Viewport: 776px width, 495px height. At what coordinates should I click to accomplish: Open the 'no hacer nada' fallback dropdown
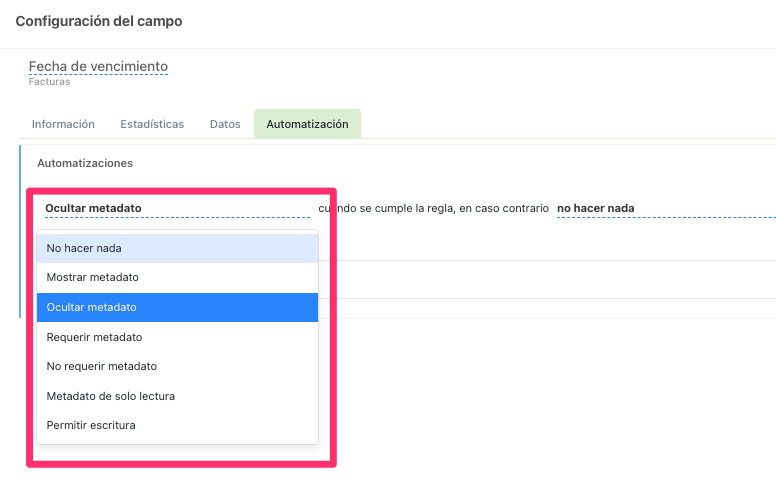(x=660, y=208)
